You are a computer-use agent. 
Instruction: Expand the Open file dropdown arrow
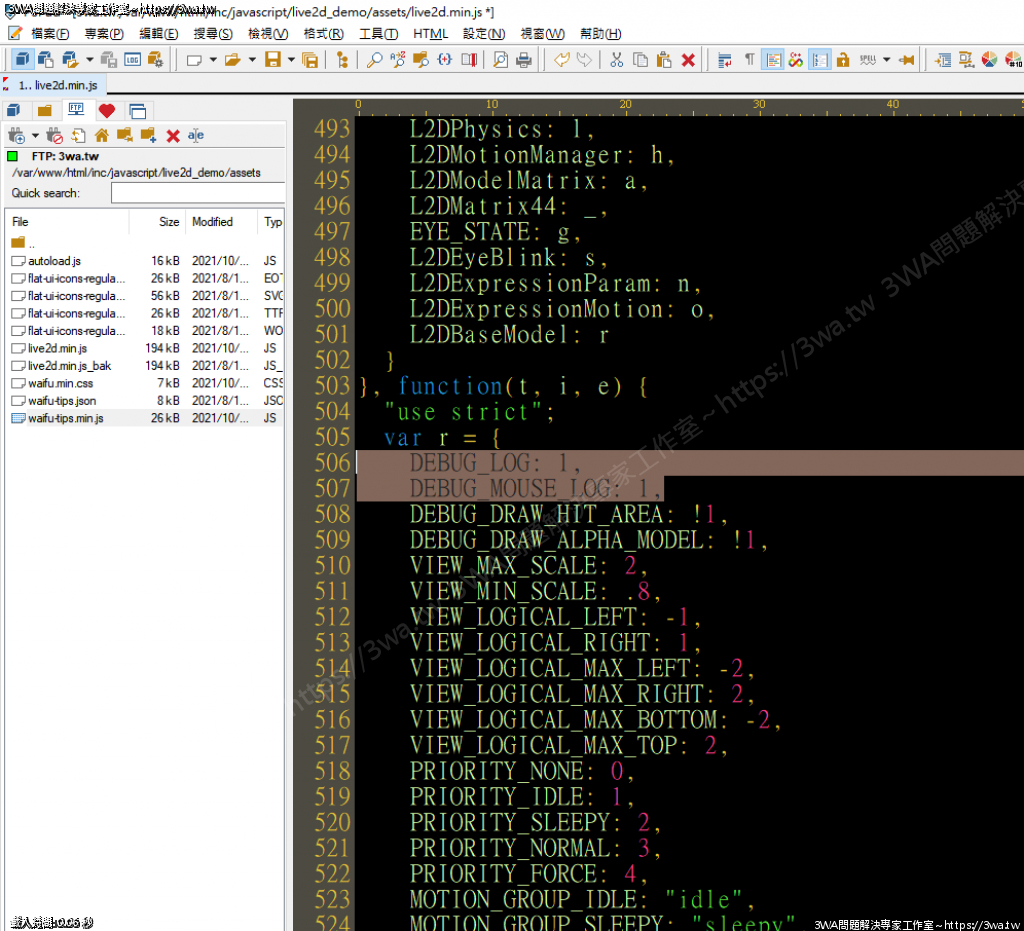point(250,60)
